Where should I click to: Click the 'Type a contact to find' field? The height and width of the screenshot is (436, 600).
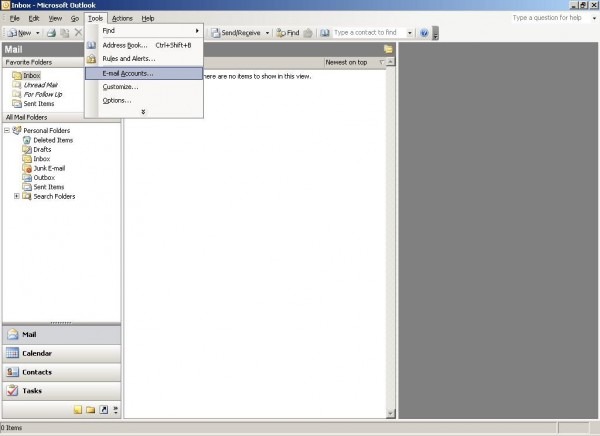369,33
